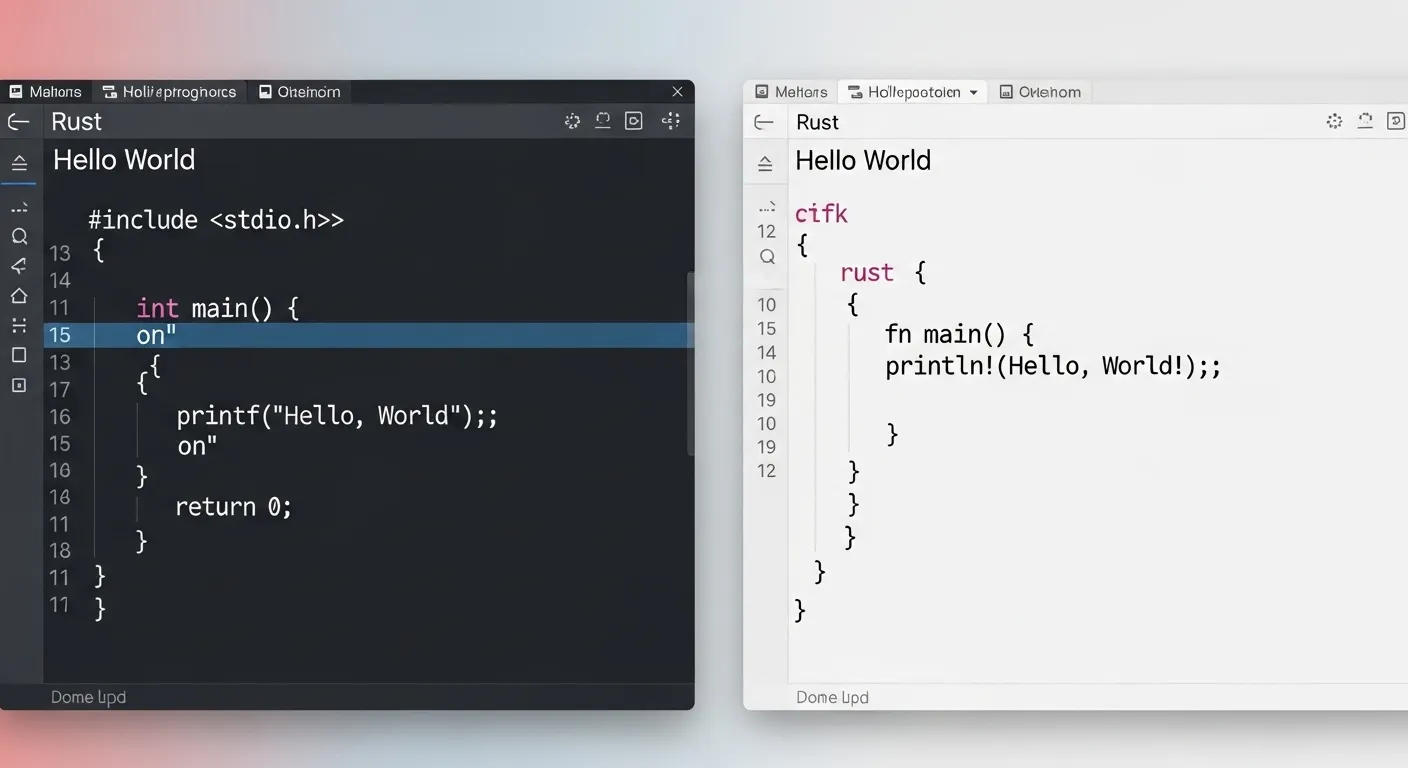Switch to the Oheinorn tab in the dark window
1408x768 pixels.
click(x=299, y=91)
